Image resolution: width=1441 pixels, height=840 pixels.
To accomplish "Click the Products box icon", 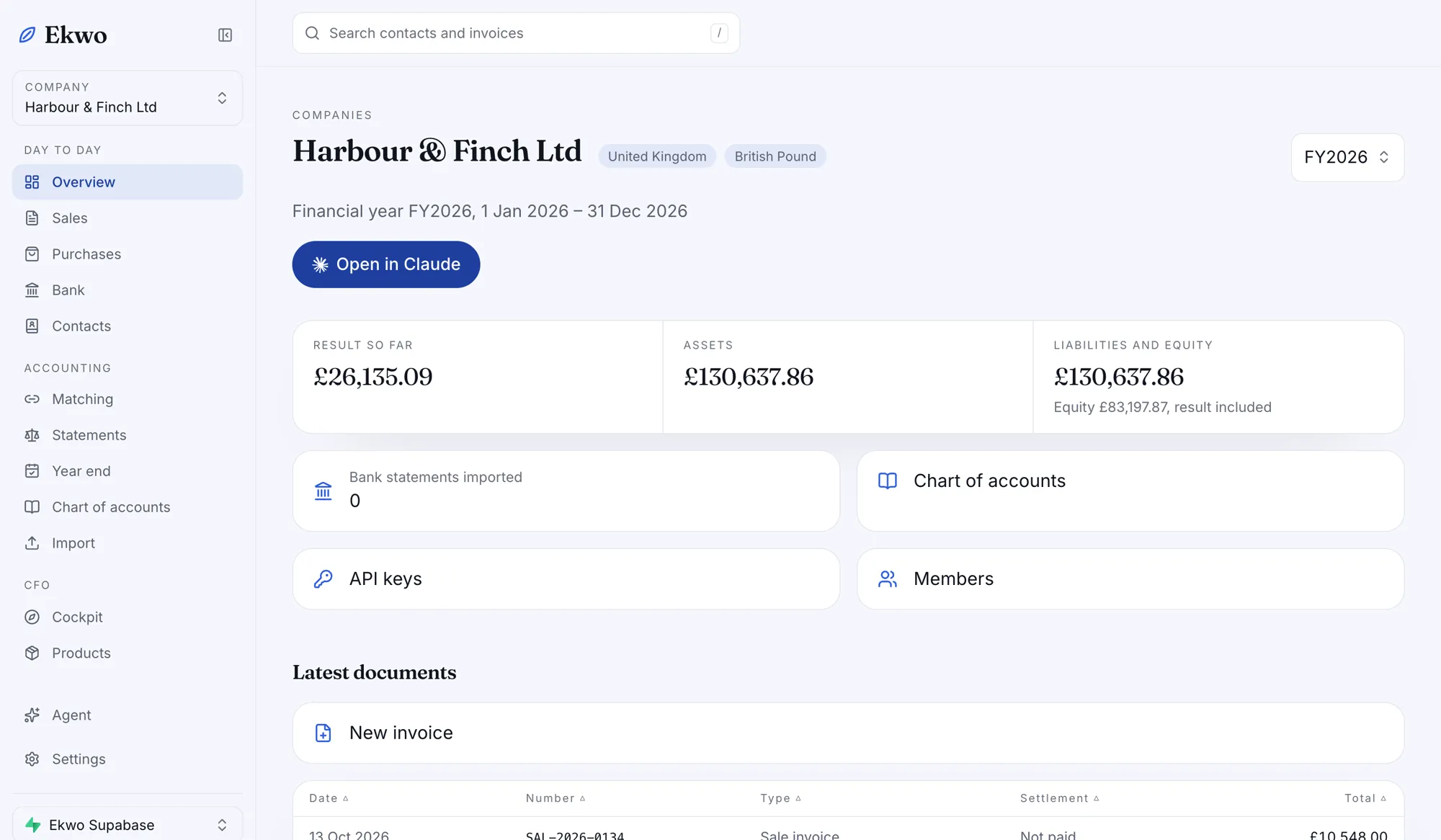I will (x=32, y=653).
